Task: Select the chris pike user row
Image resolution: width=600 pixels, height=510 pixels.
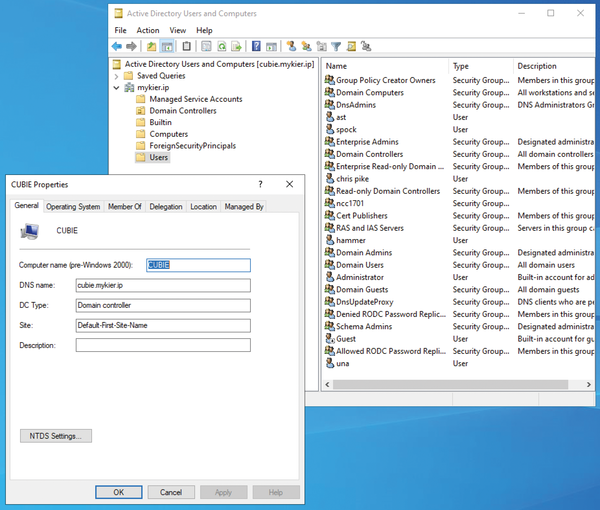Action: pos(459,179)
